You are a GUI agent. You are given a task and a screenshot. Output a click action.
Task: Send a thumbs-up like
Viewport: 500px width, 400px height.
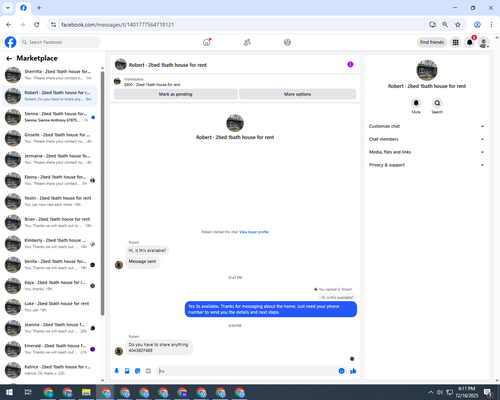[353, 371]
